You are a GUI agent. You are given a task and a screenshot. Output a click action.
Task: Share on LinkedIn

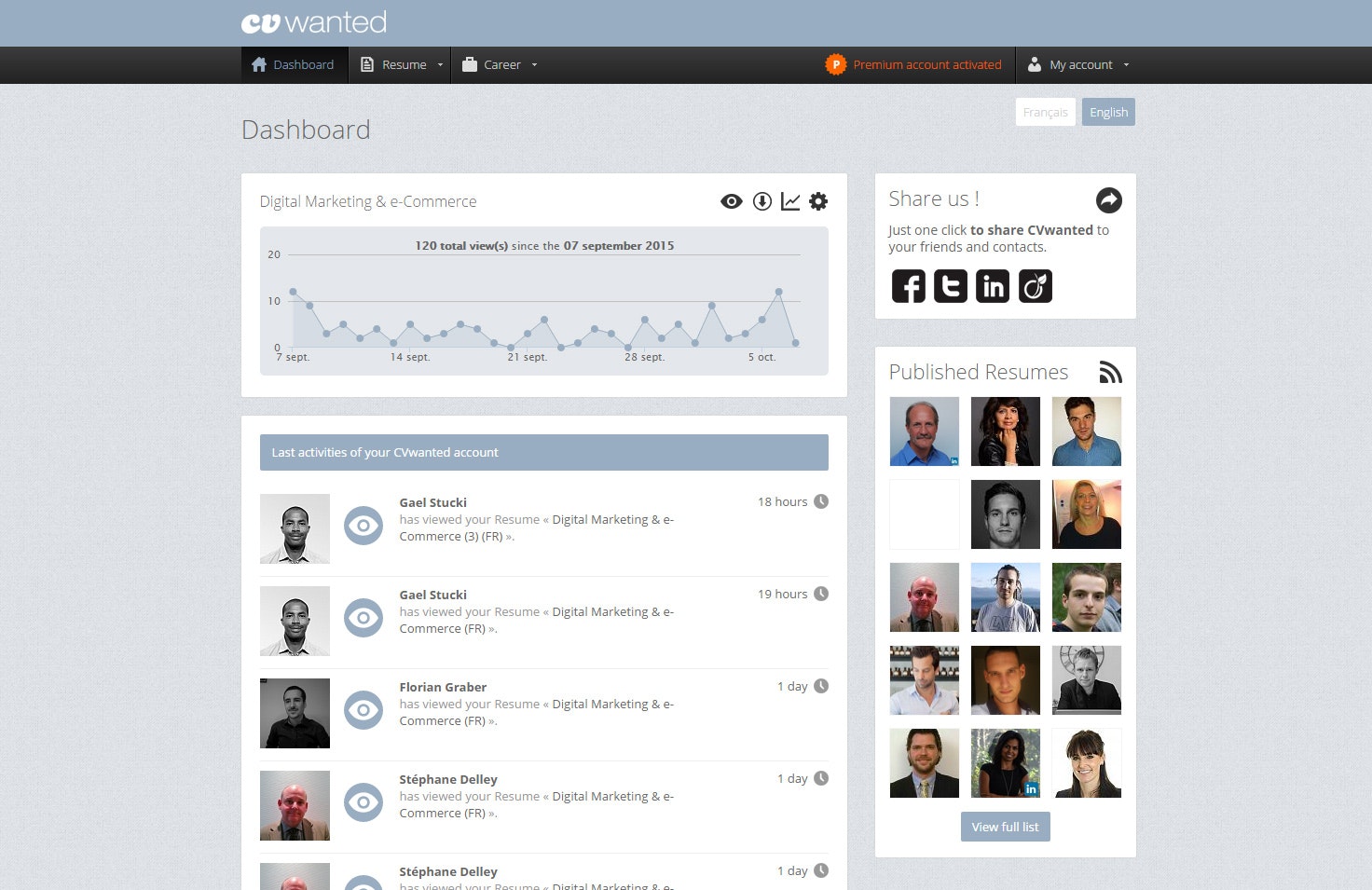pos(993,286)
